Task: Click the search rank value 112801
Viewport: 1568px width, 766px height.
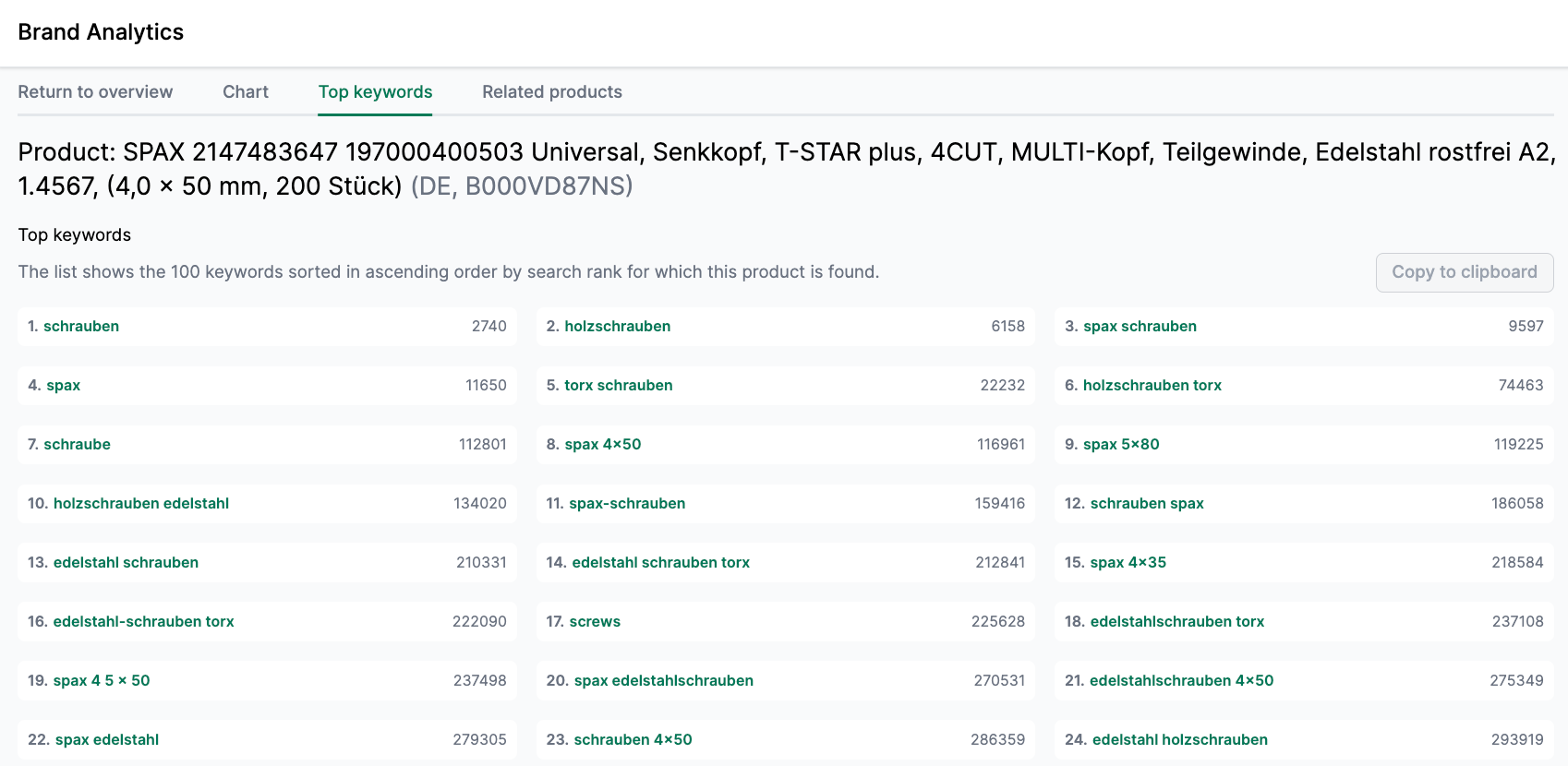Action: pos(483,444)
